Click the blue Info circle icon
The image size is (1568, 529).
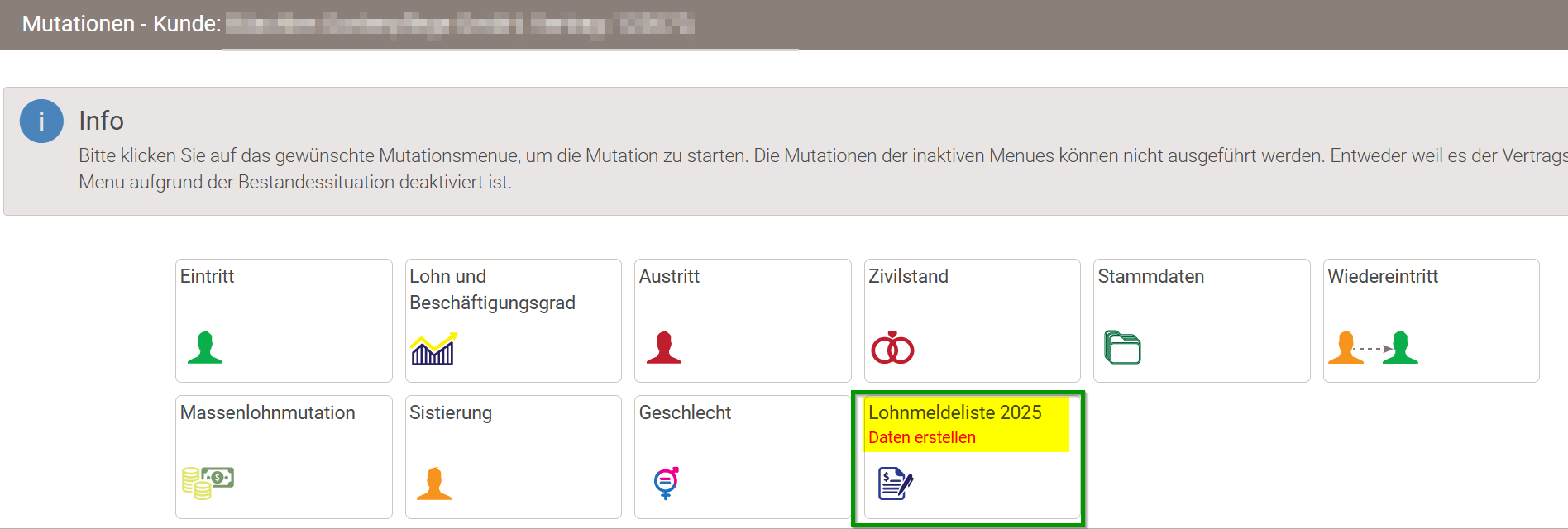coord(41,122)
